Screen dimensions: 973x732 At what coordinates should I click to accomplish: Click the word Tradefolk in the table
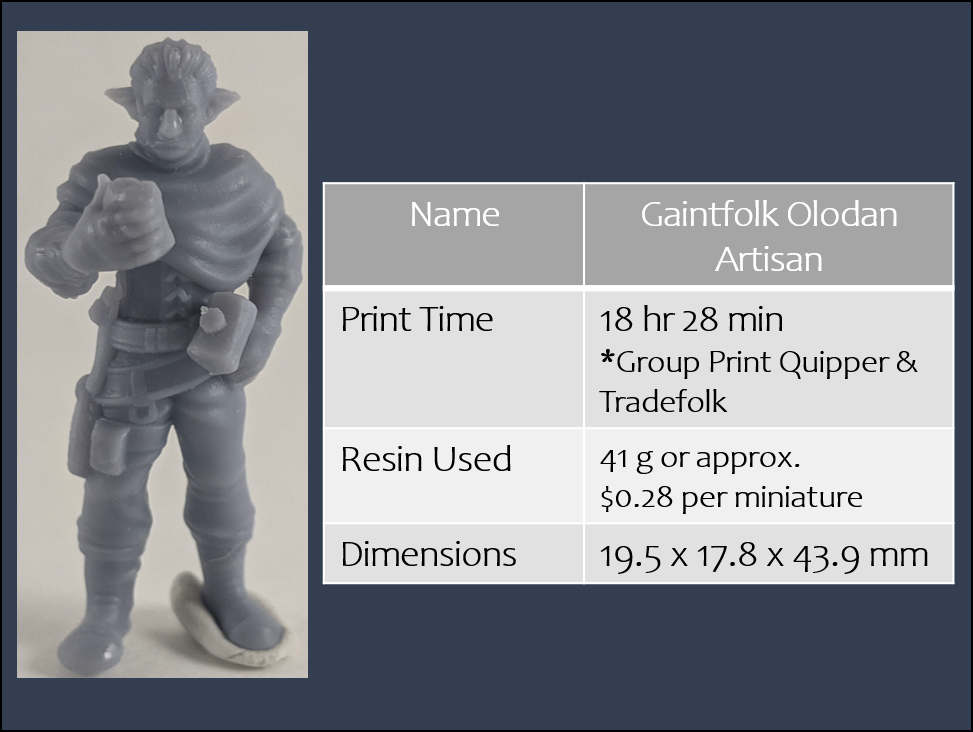[x=663, y=401]
